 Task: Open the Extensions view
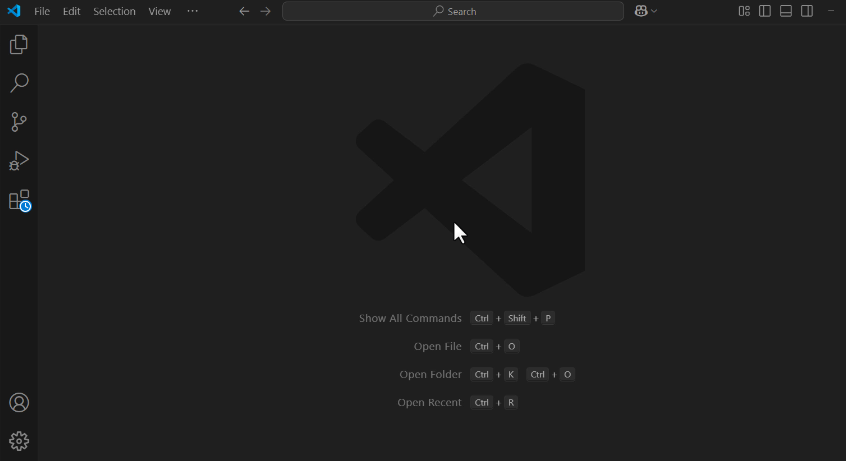point(20,200)
